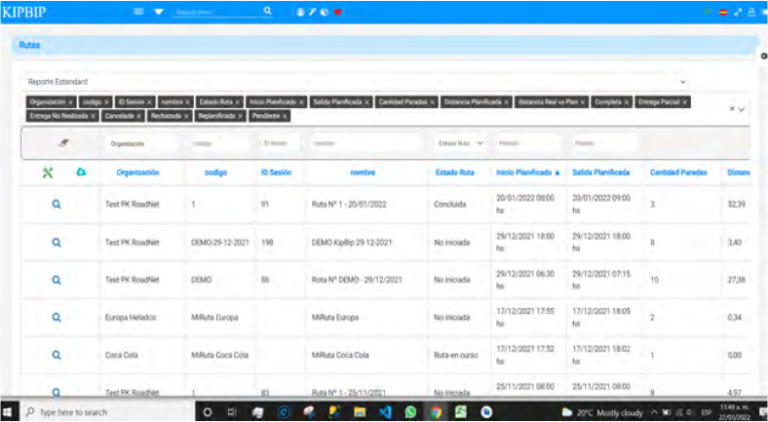Click the eraser clear-filters icon
The width and height of the screenshot is (768, 422).
tap(64, 143)
